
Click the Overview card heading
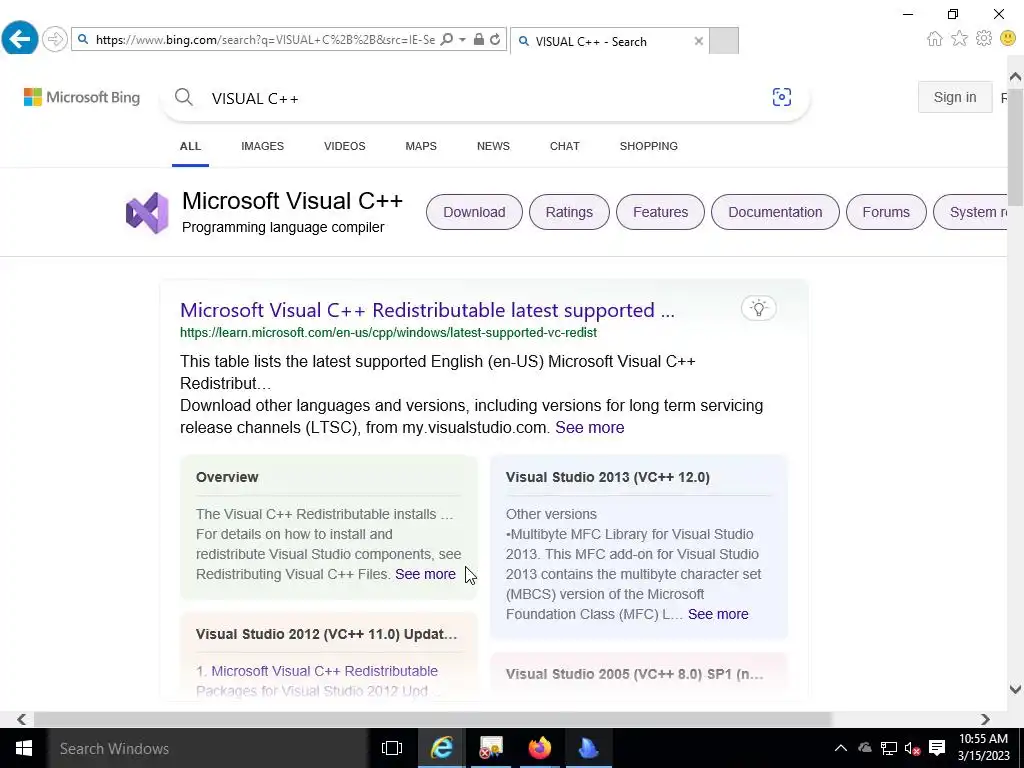coord(227,477)
